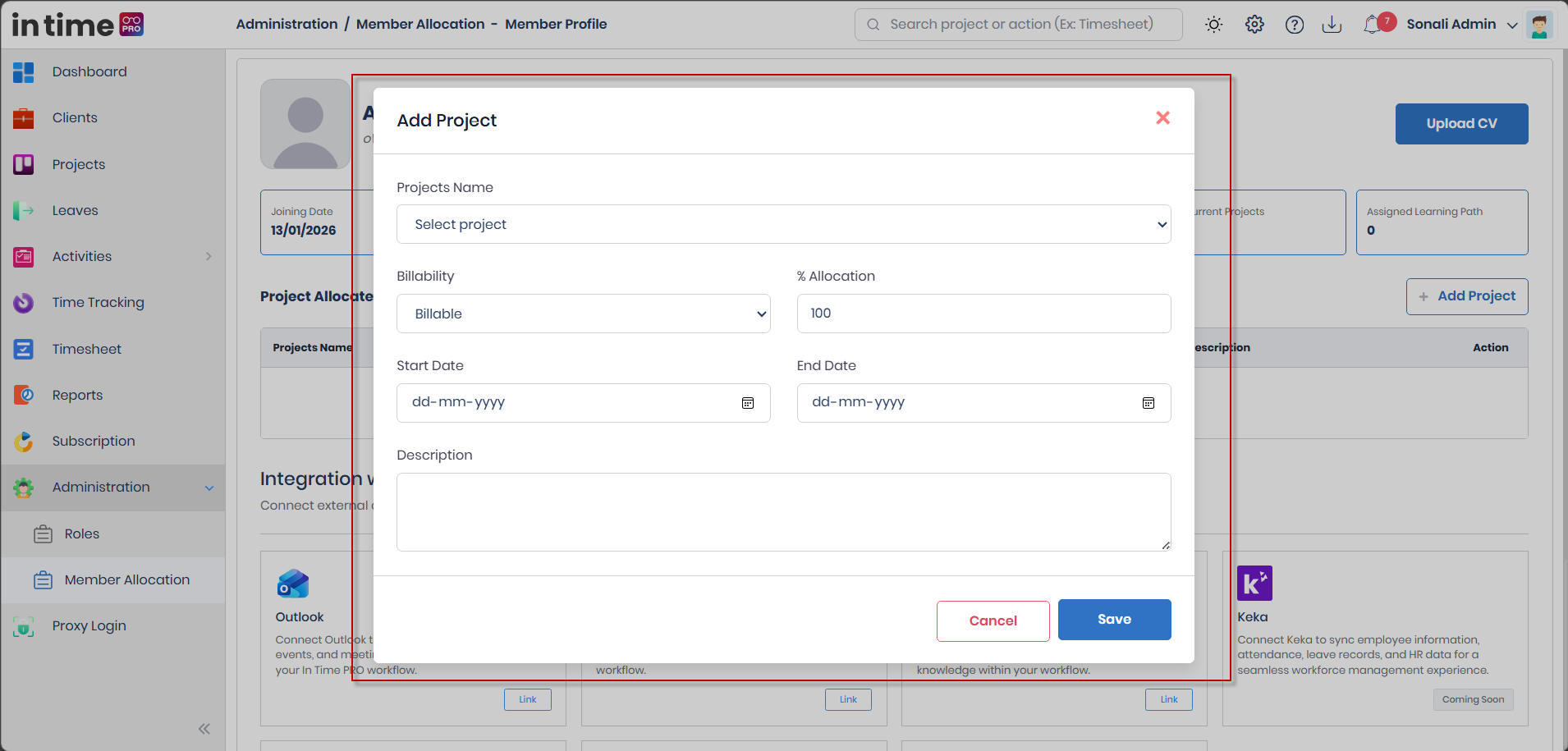
Task: Toggle the light/dark theme sun icon
Action: pyautogui.click(x=1213, y=25)
